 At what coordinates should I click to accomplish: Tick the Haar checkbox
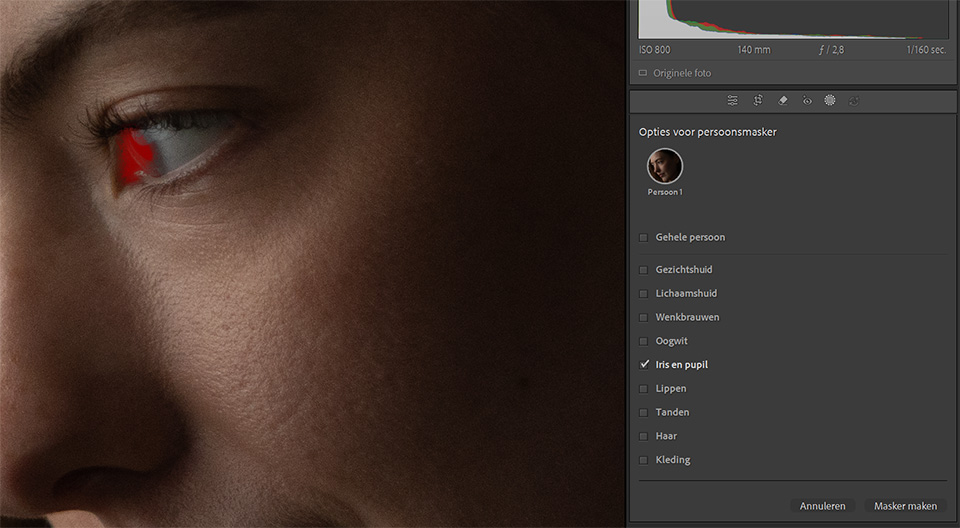click(644, 437)
